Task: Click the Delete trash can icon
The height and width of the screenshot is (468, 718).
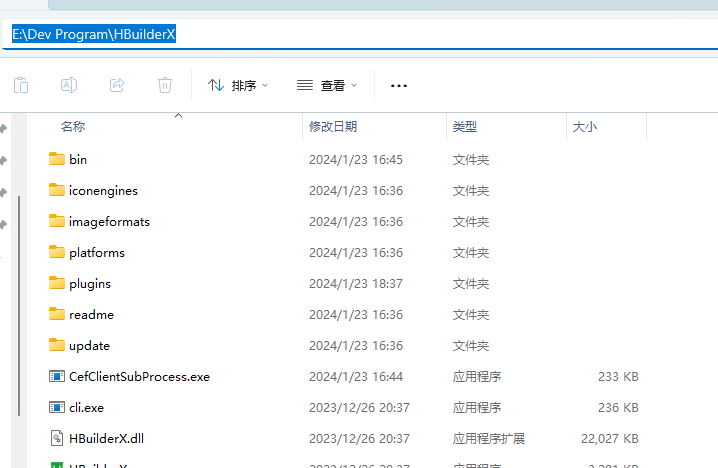Action: click(x=165, y=85)
